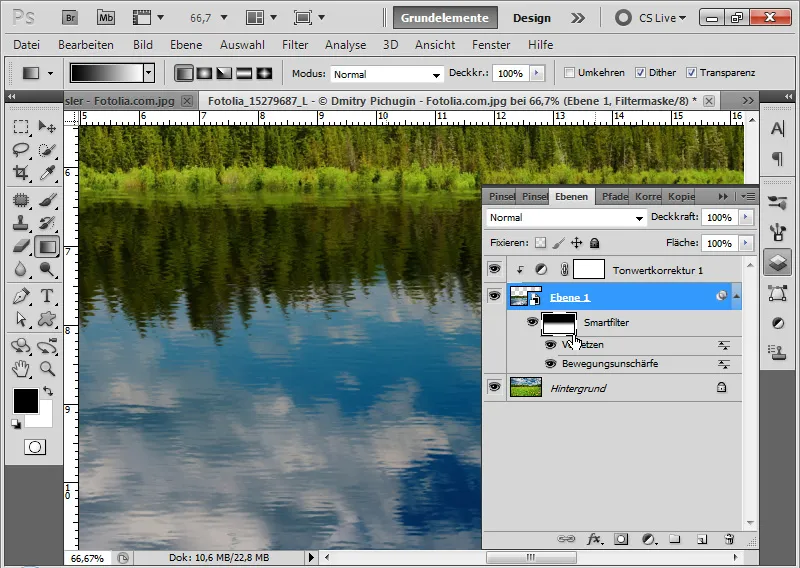Create a new layer from panel footer
Viewport: 800px width, 568px height.
click(x=702, y=539)
